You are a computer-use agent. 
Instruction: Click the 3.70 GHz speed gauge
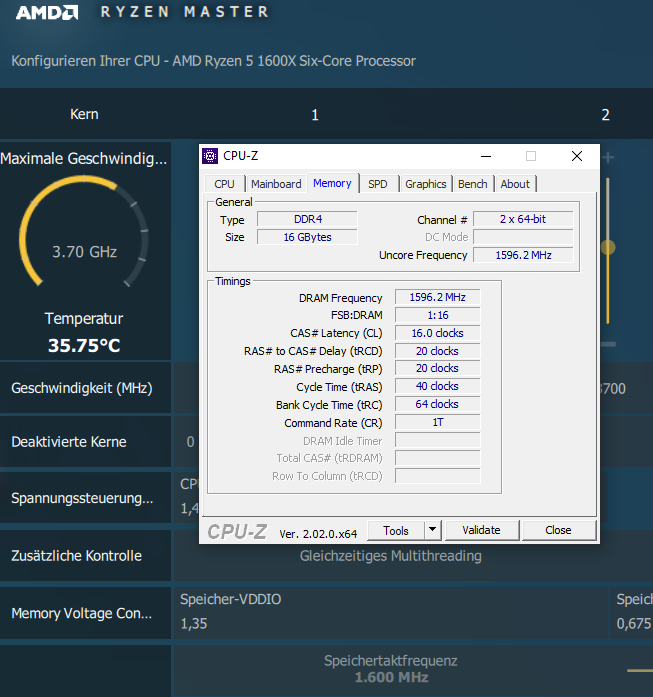pyautogui.click(x=84, y=231)
